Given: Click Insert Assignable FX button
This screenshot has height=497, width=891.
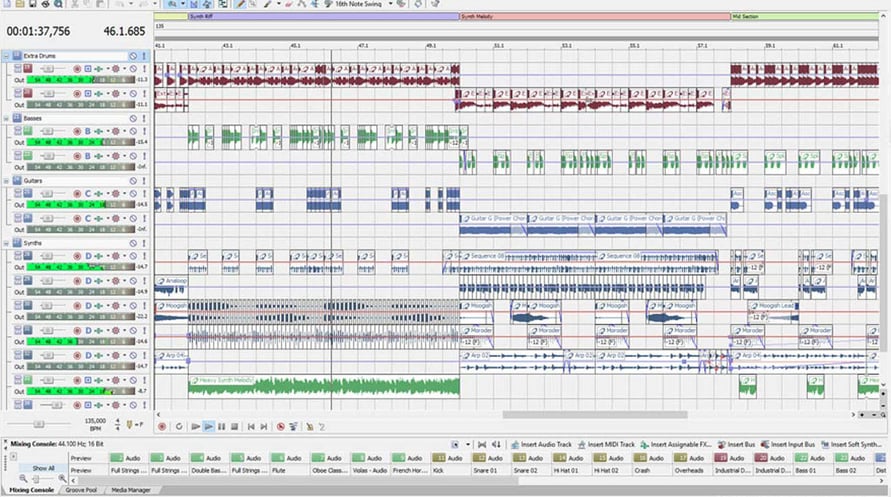Looking at the screenshot, I should tap(676, 444).
